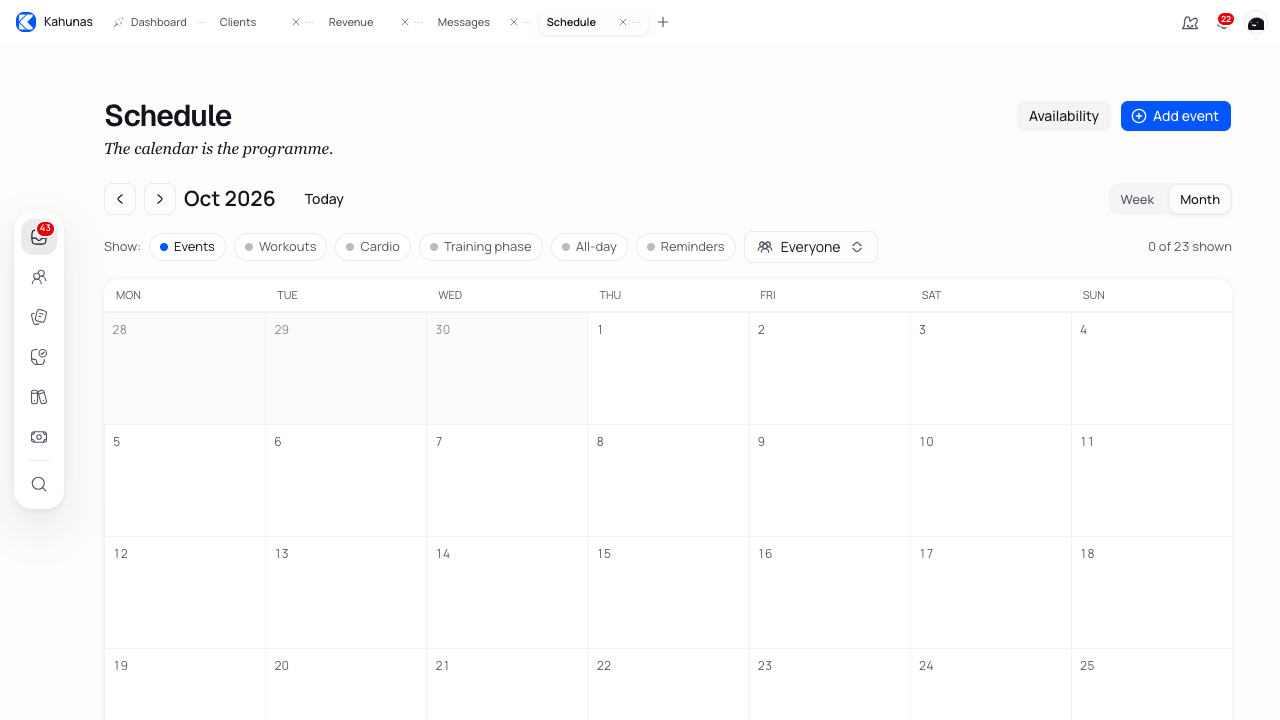1280x720 pixels.
Task: Click the Add event button
Action: [1176, 116]
